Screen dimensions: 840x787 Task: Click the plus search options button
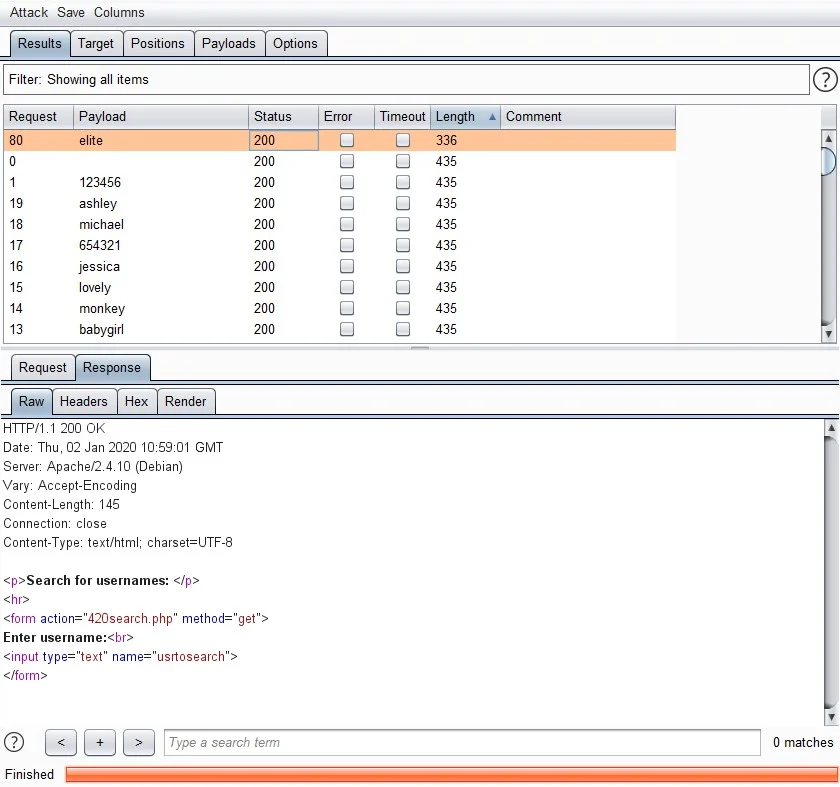pyautogui.click(x=100, y=742)
